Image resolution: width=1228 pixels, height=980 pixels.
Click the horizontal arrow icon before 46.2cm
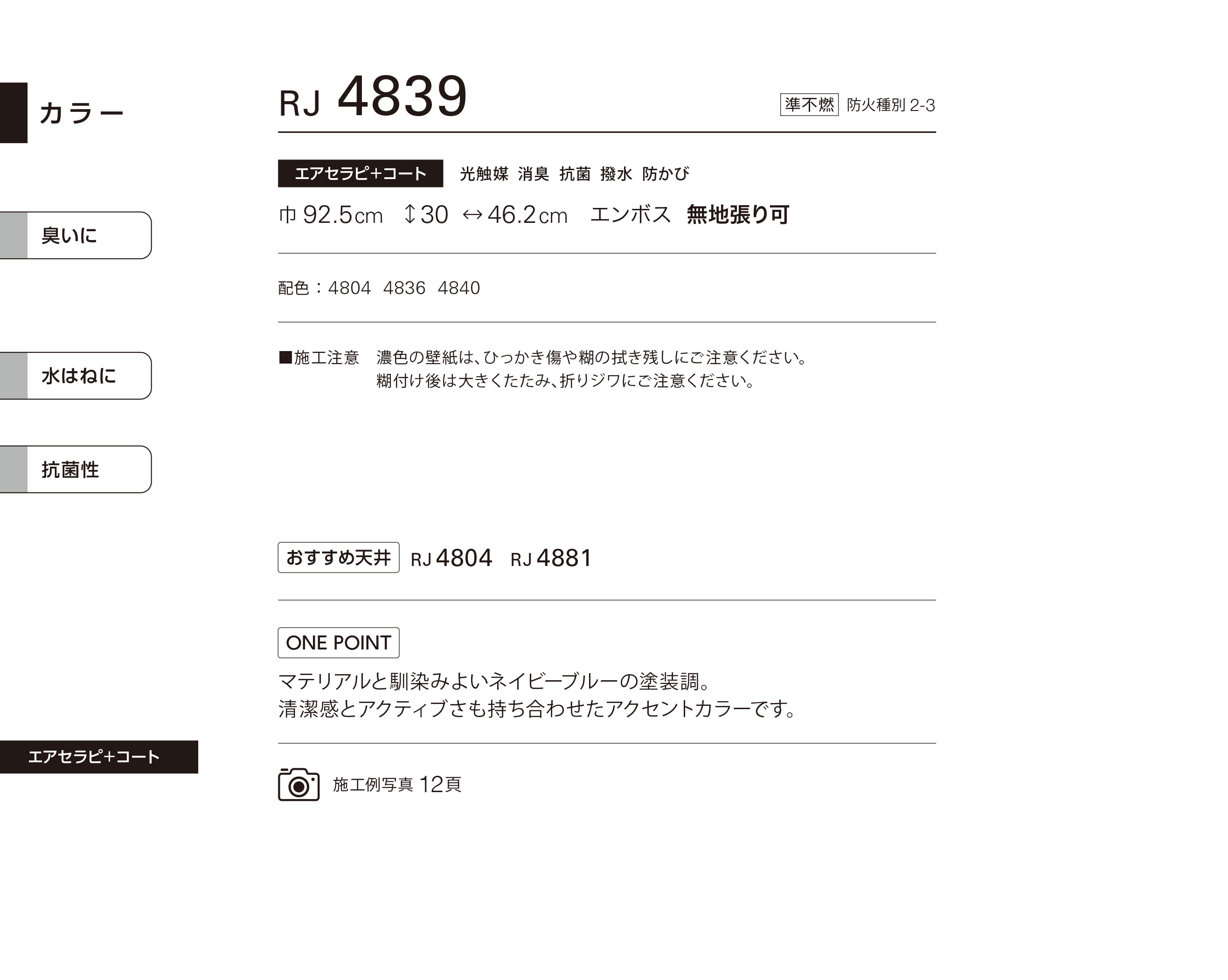click(472, 214)
